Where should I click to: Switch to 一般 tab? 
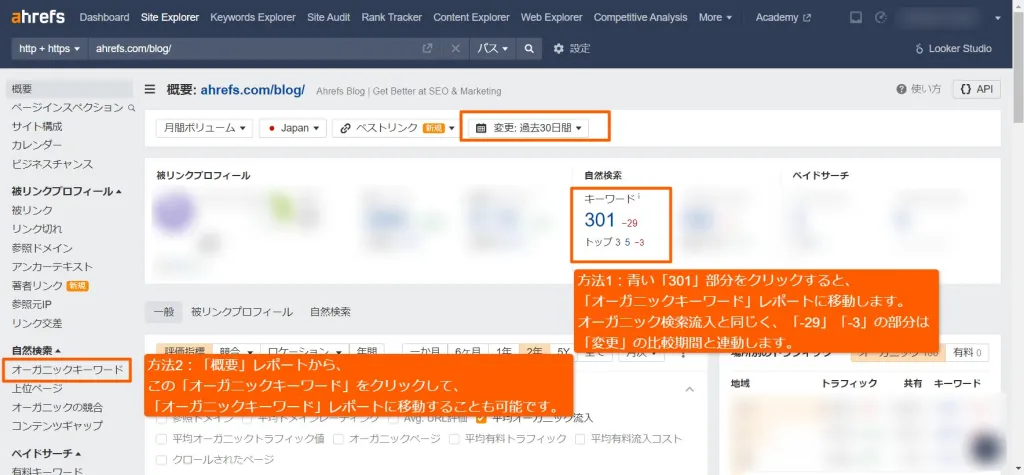pos(164,312)
